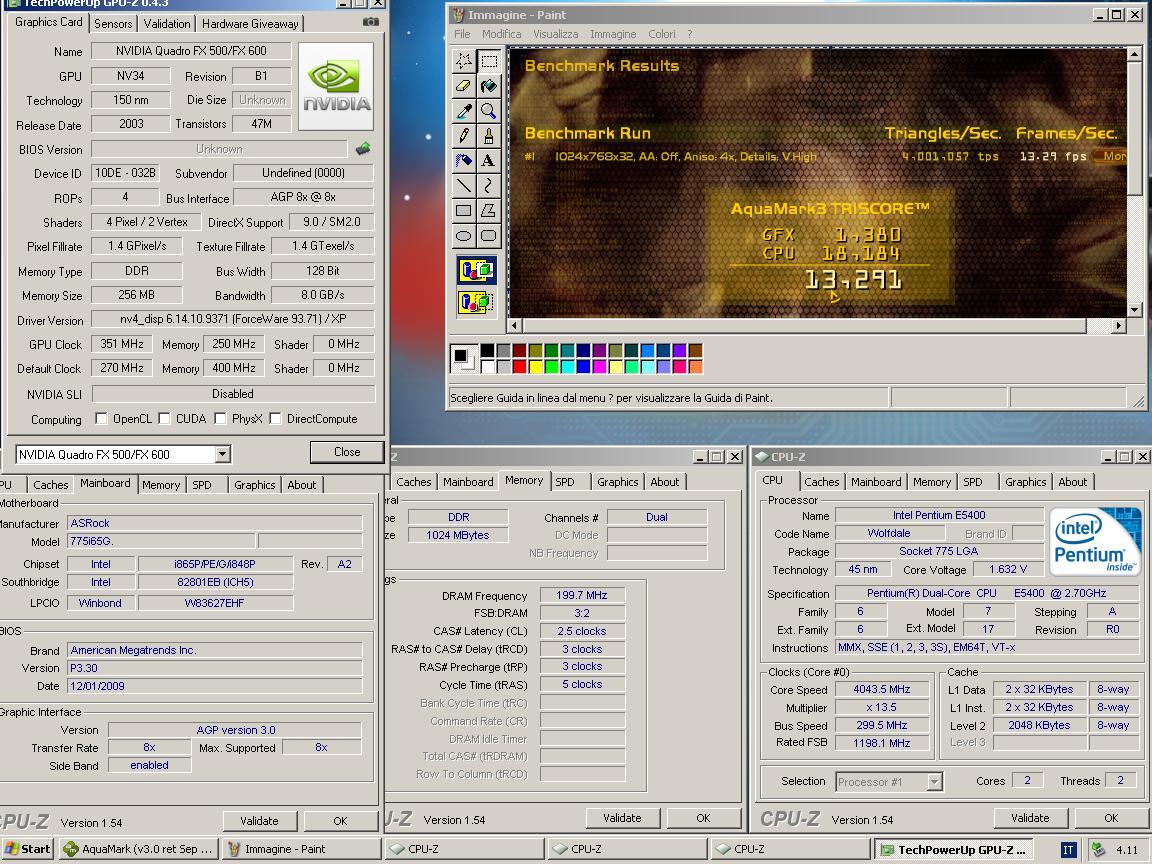Open the File menu in Paint

click(x=462, y=34)
